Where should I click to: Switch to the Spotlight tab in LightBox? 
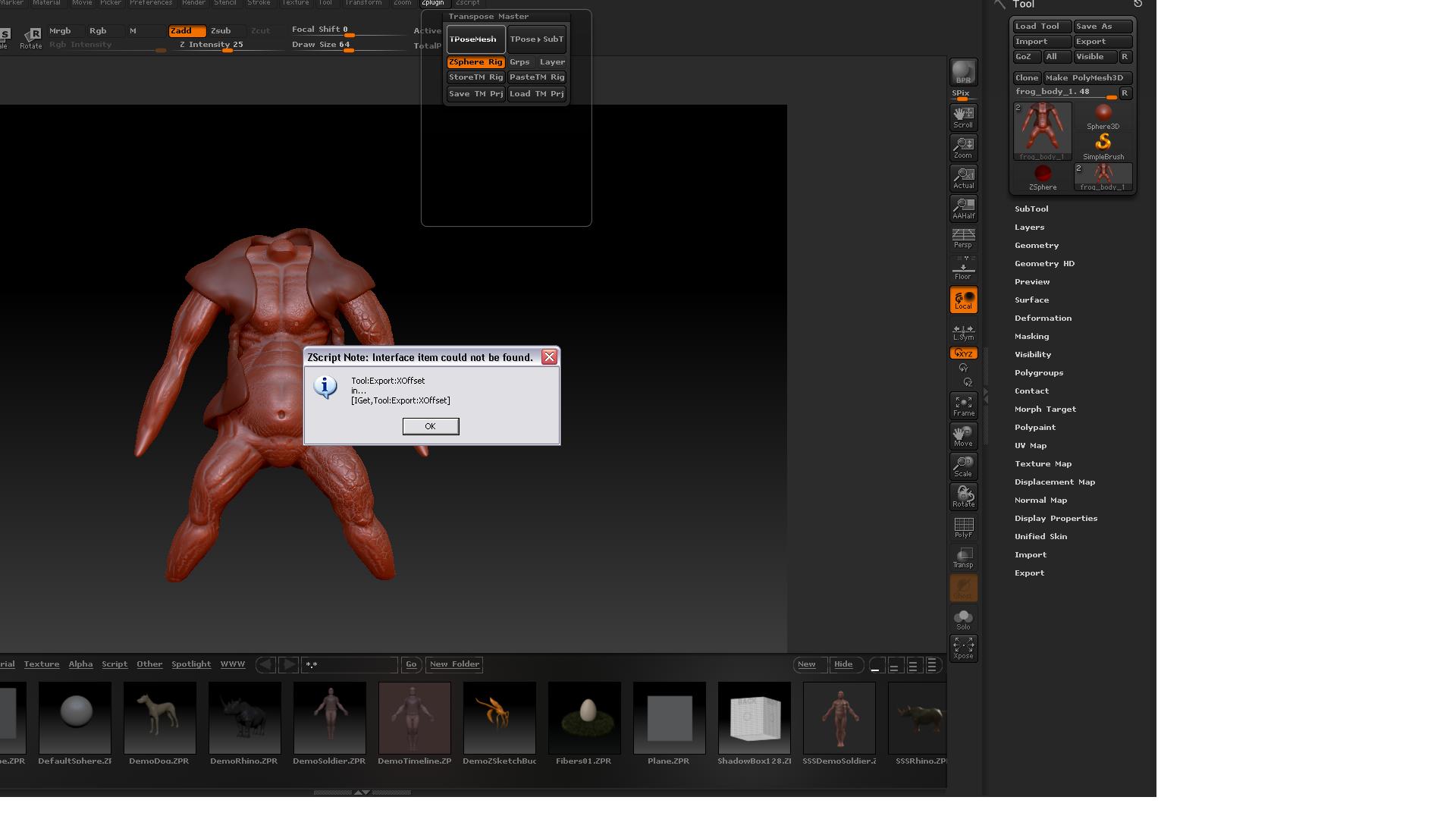pyautogui.click(x=191, y=664)
